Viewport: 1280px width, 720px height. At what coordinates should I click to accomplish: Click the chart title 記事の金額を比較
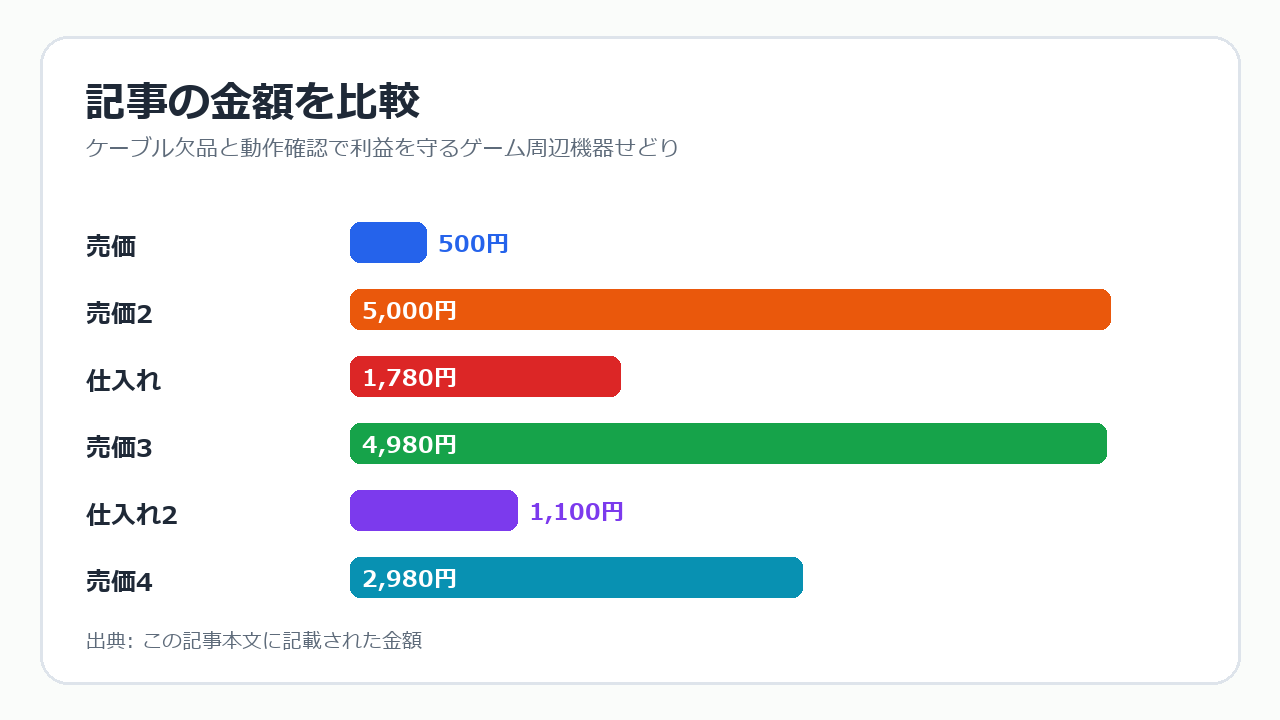point(252,102)
